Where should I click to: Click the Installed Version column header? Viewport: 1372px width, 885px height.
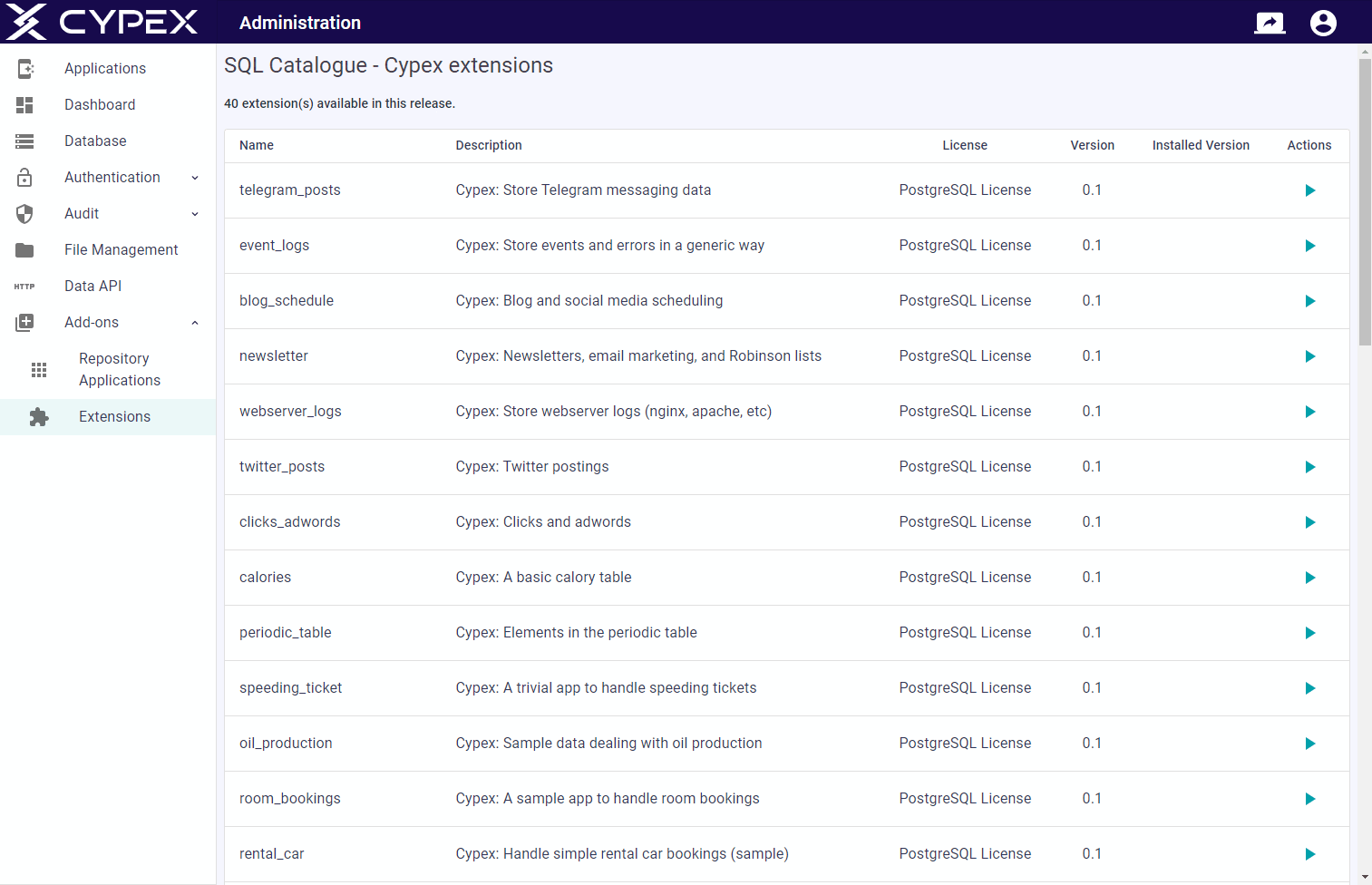1201,145
